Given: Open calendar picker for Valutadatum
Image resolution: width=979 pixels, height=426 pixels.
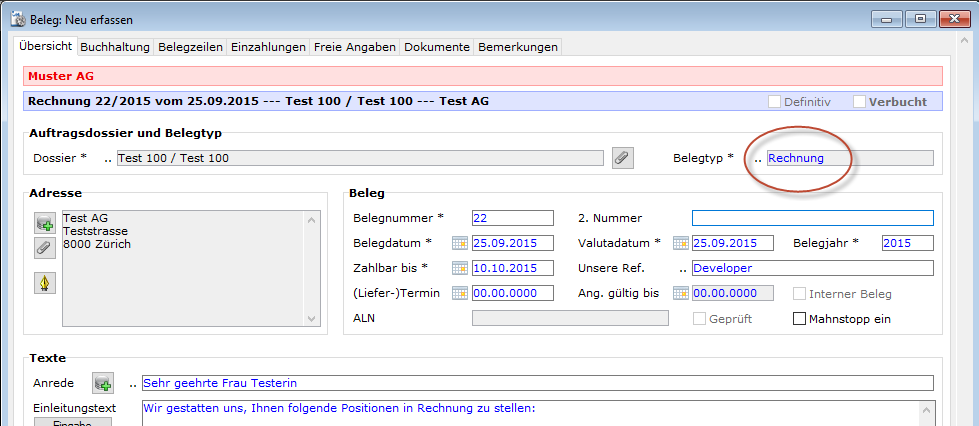Looking at the screenshot, I should click(681, 243).
